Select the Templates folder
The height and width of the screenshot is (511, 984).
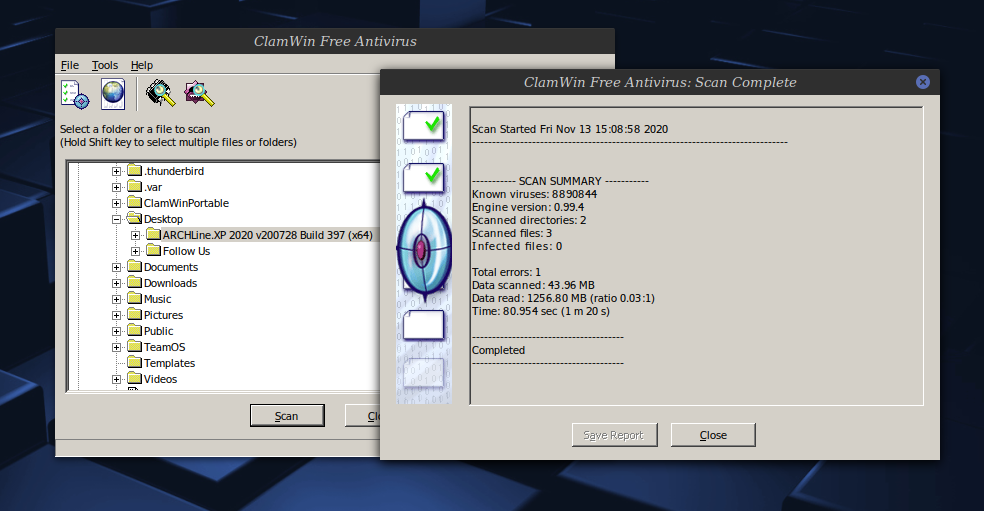[x=169, y=363]
